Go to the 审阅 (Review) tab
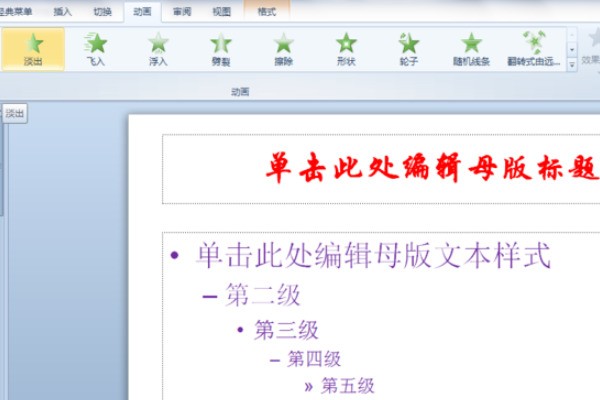The image size is (600, 400). [x=181, y=11]
